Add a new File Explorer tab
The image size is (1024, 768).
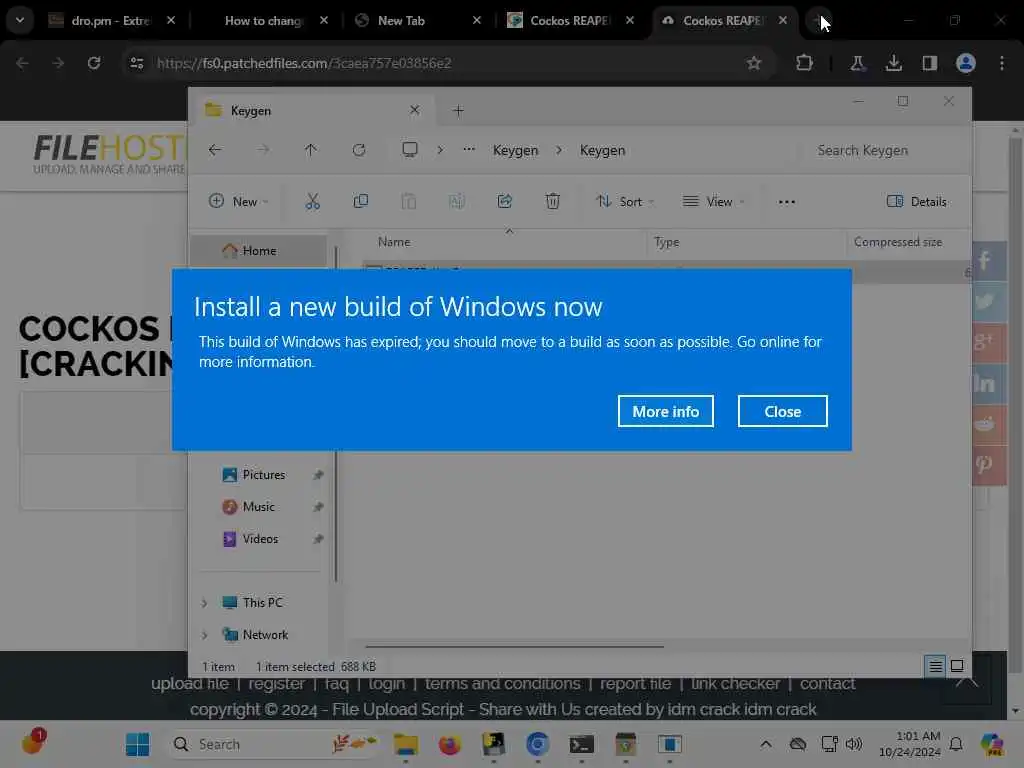pyautogui.click(x=458, y=110)
